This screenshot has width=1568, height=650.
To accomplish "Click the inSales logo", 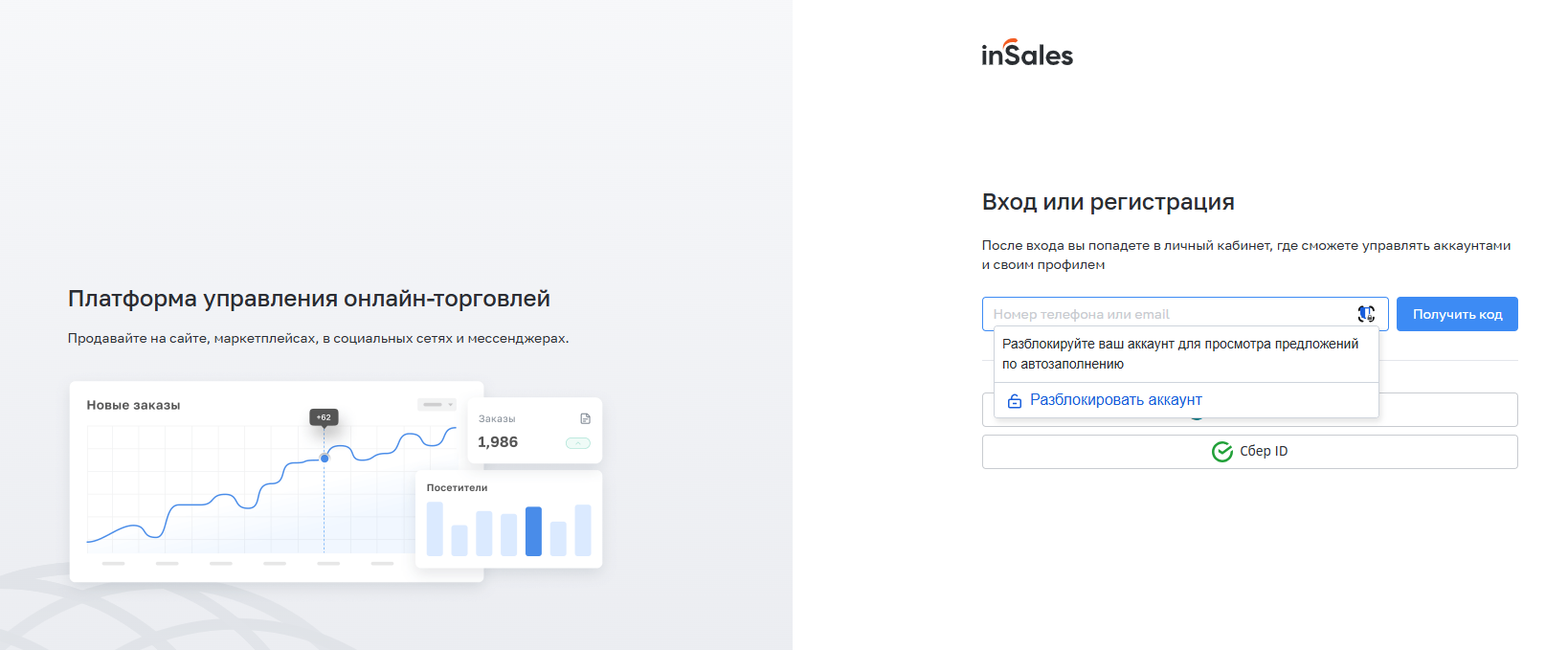I will 1027,54.
